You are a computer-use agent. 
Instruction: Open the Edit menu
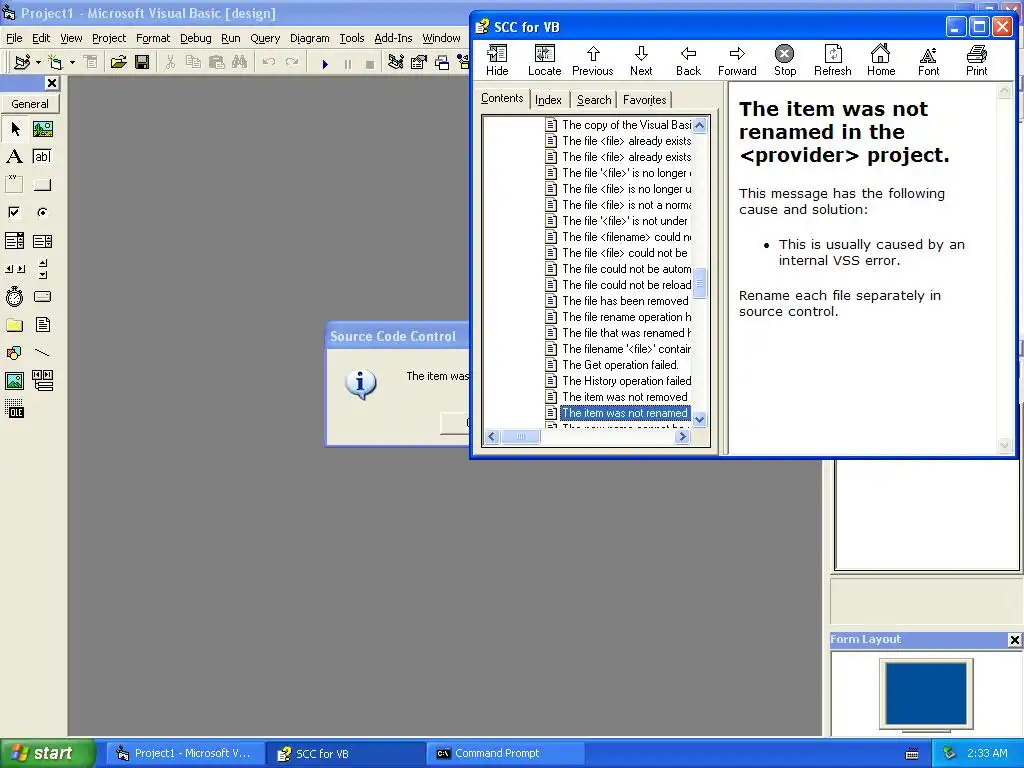tap(40, 38)
